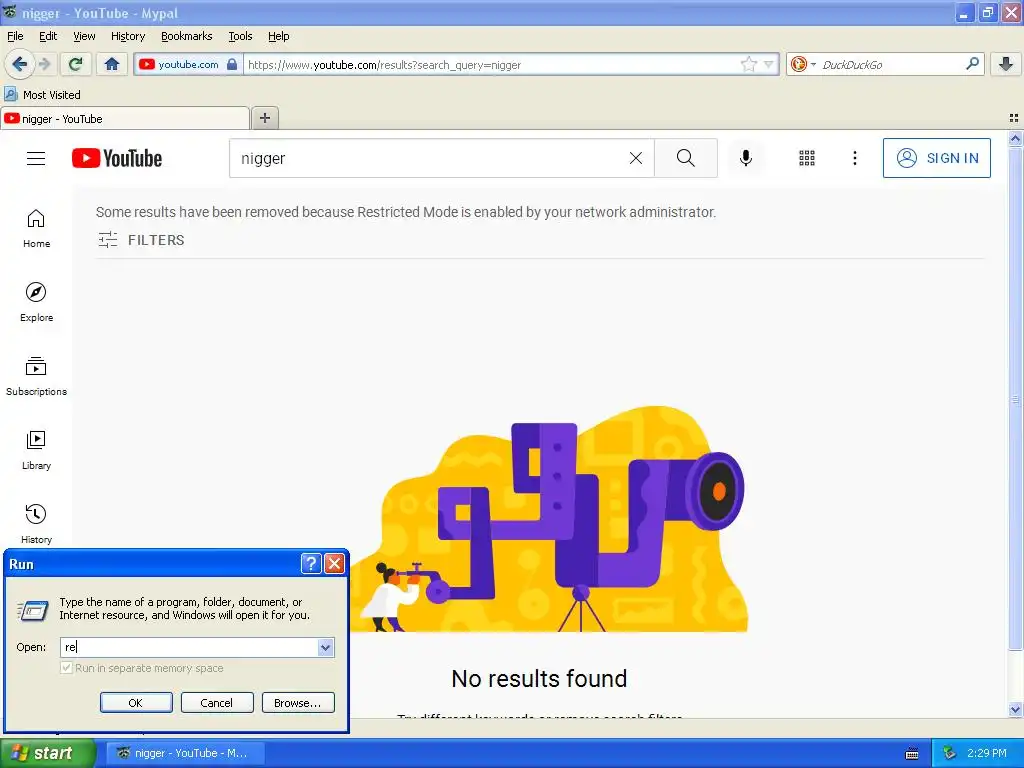Click the page scrollbar down arrow

[1015, 709]
